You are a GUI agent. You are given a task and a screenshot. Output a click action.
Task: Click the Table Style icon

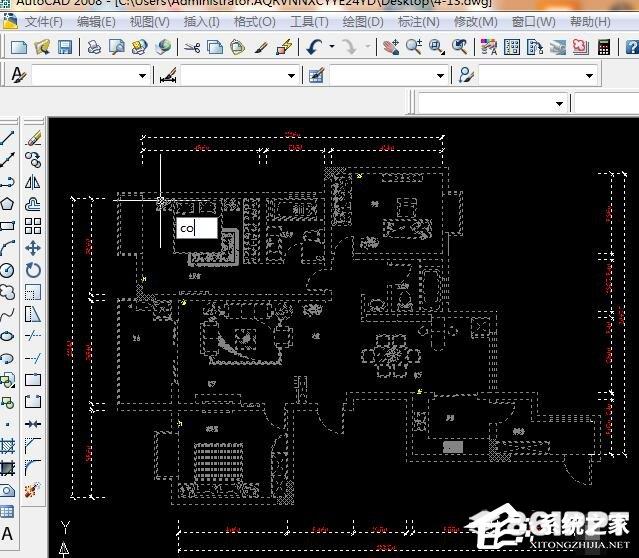[317, 75]
